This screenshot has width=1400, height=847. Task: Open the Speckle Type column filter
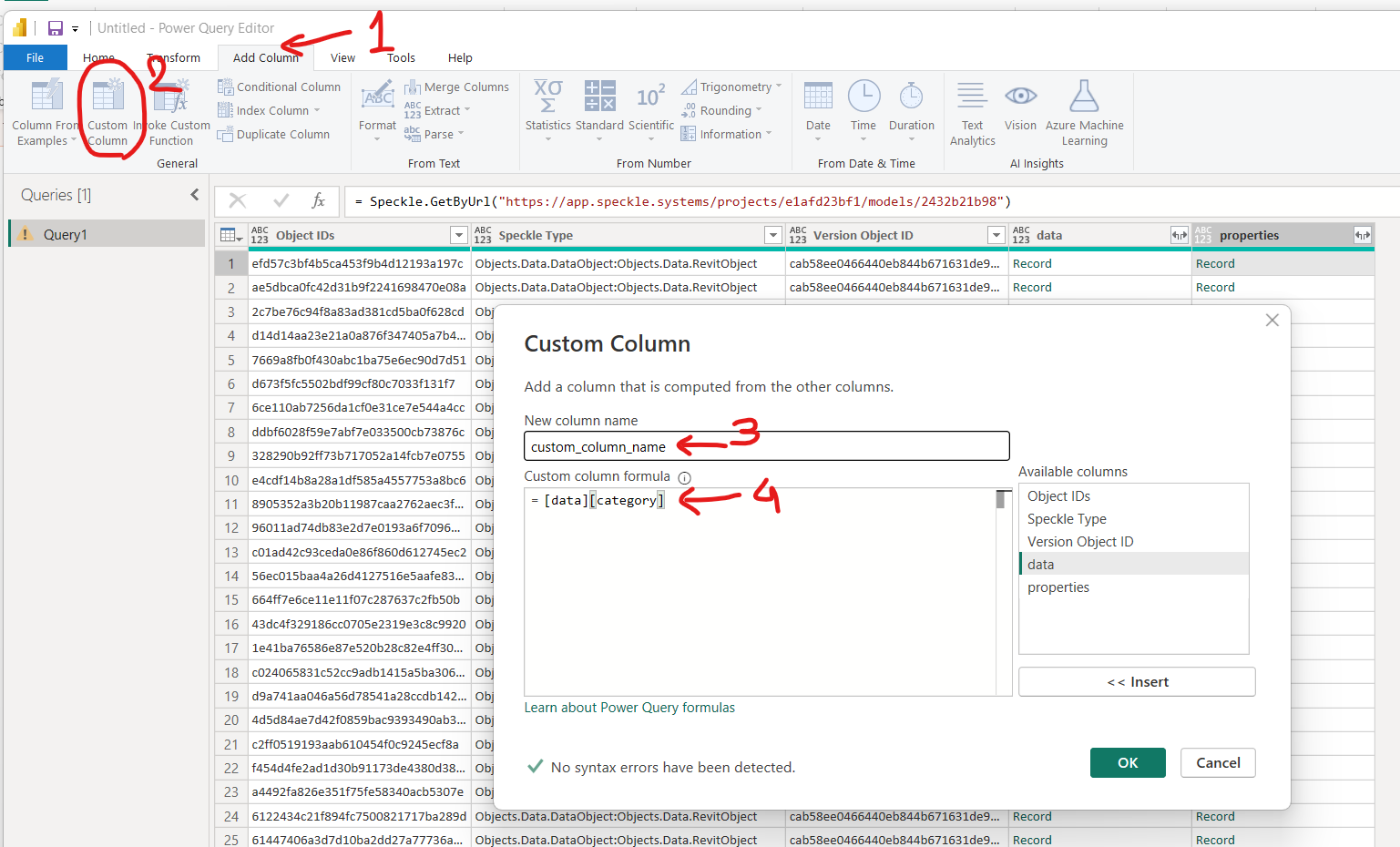(x=773, y=235)
